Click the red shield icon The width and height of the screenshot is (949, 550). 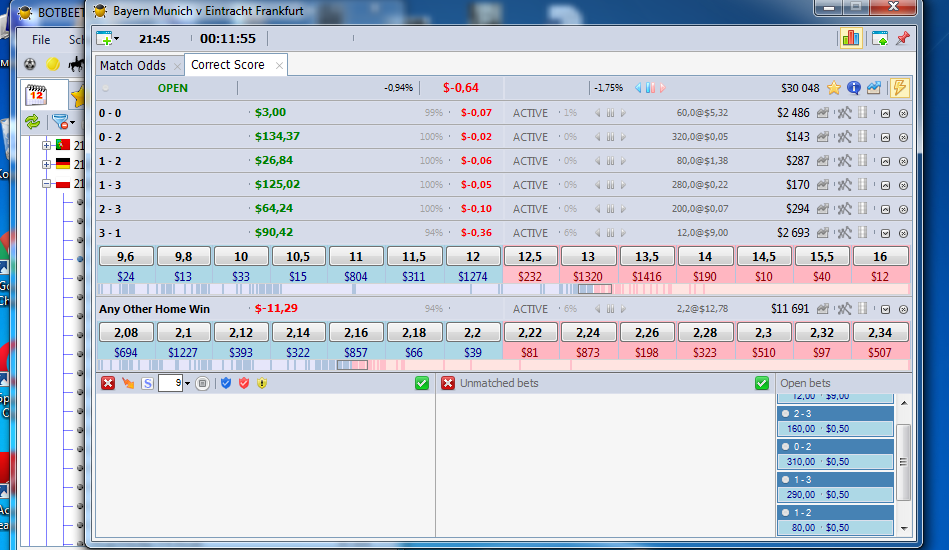[x=244, y=383]
